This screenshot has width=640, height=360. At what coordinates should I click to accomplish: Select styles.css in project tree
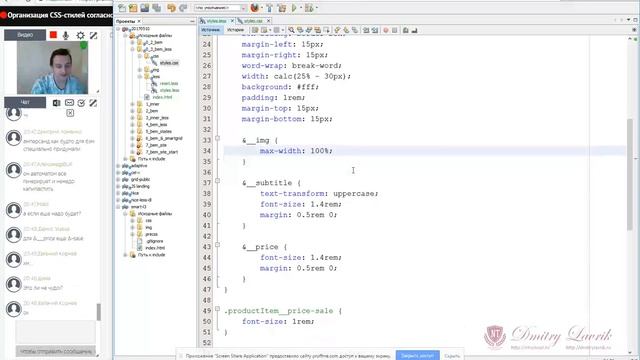tap(169, 63)
